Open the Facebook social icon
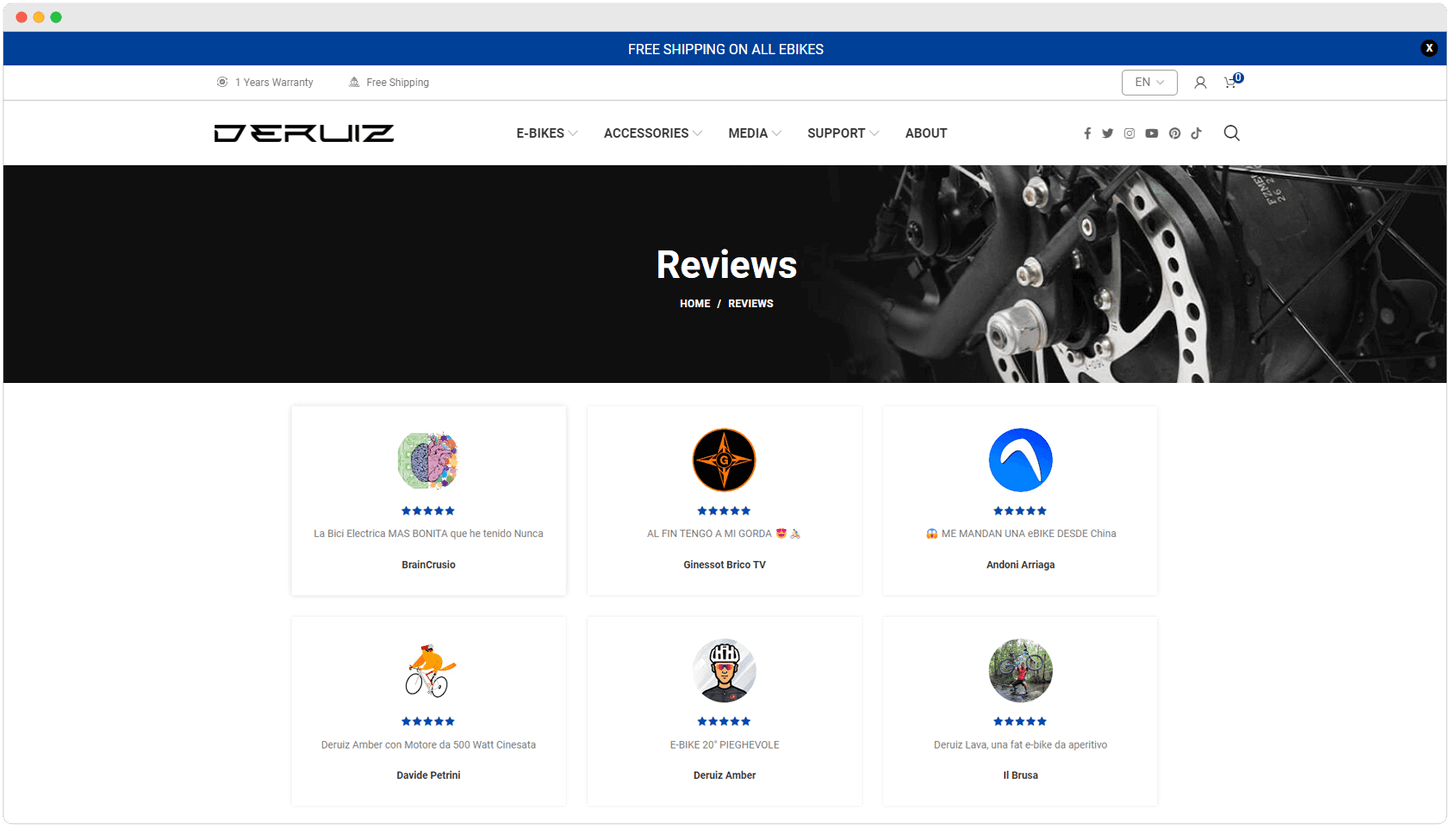The width and height of the screenshot is (1450, 827). 1087,133
